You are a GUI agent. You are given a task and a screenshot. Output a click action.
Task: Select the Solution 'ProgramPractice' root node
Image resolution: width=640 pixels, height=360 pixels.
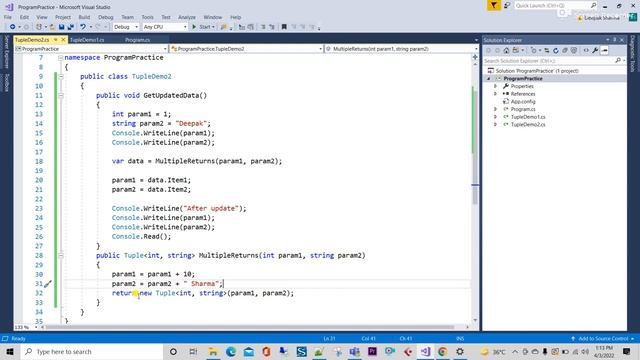click(x=537, y=71)
